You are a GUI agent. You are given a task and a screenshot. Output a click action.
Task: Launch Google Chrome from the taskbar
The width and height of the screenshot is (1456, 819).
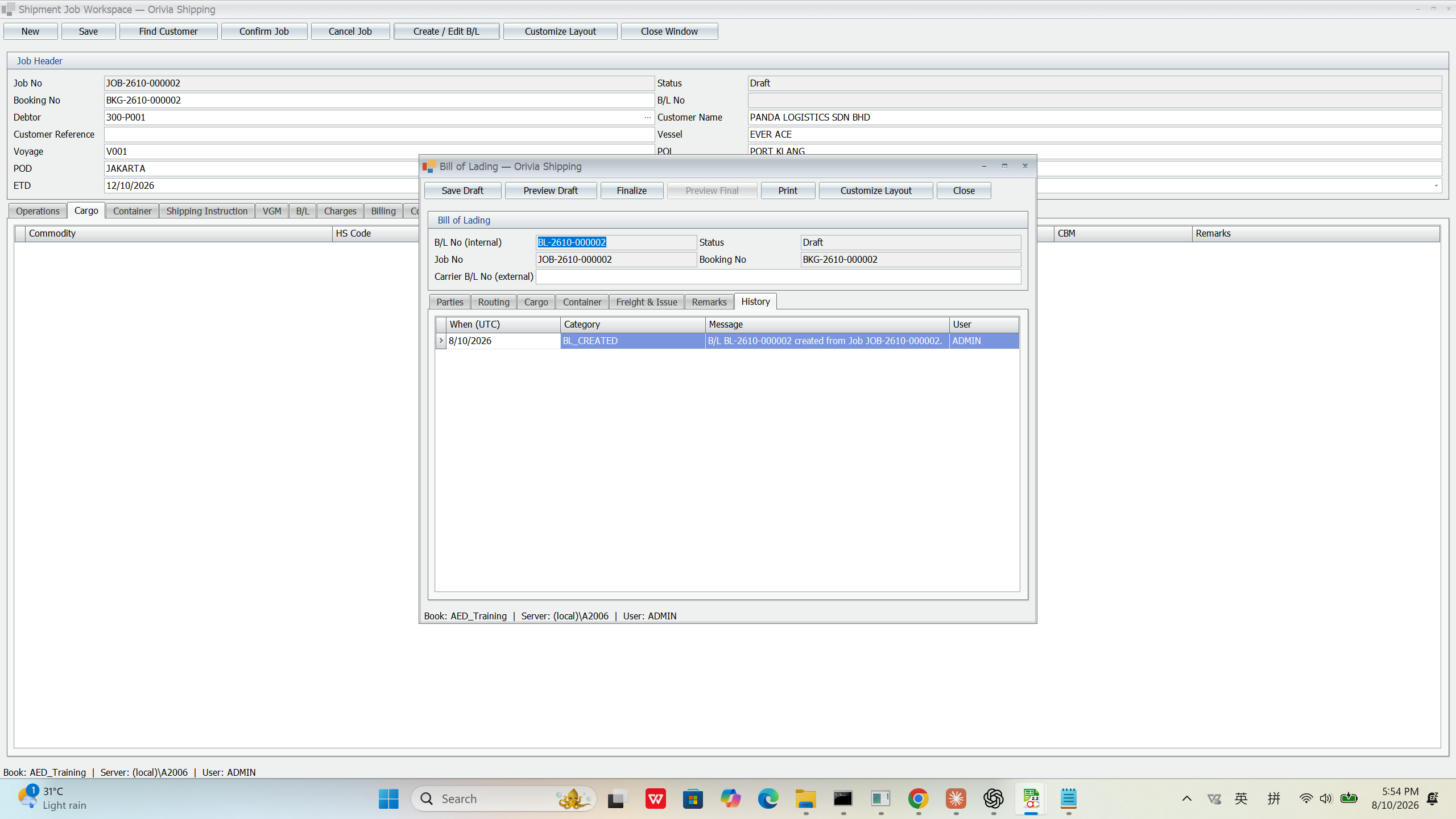918,798
